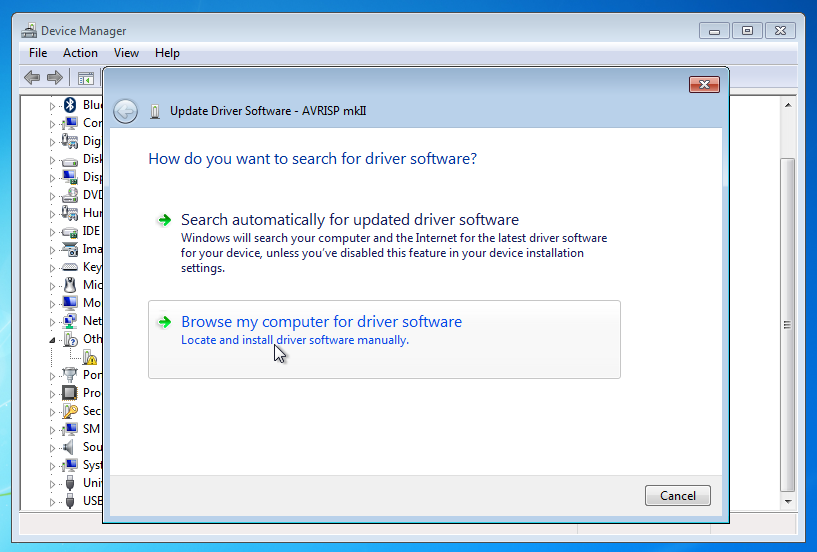Open the View menu
This screenshot has height=552, width=817.
coord(126,53)
